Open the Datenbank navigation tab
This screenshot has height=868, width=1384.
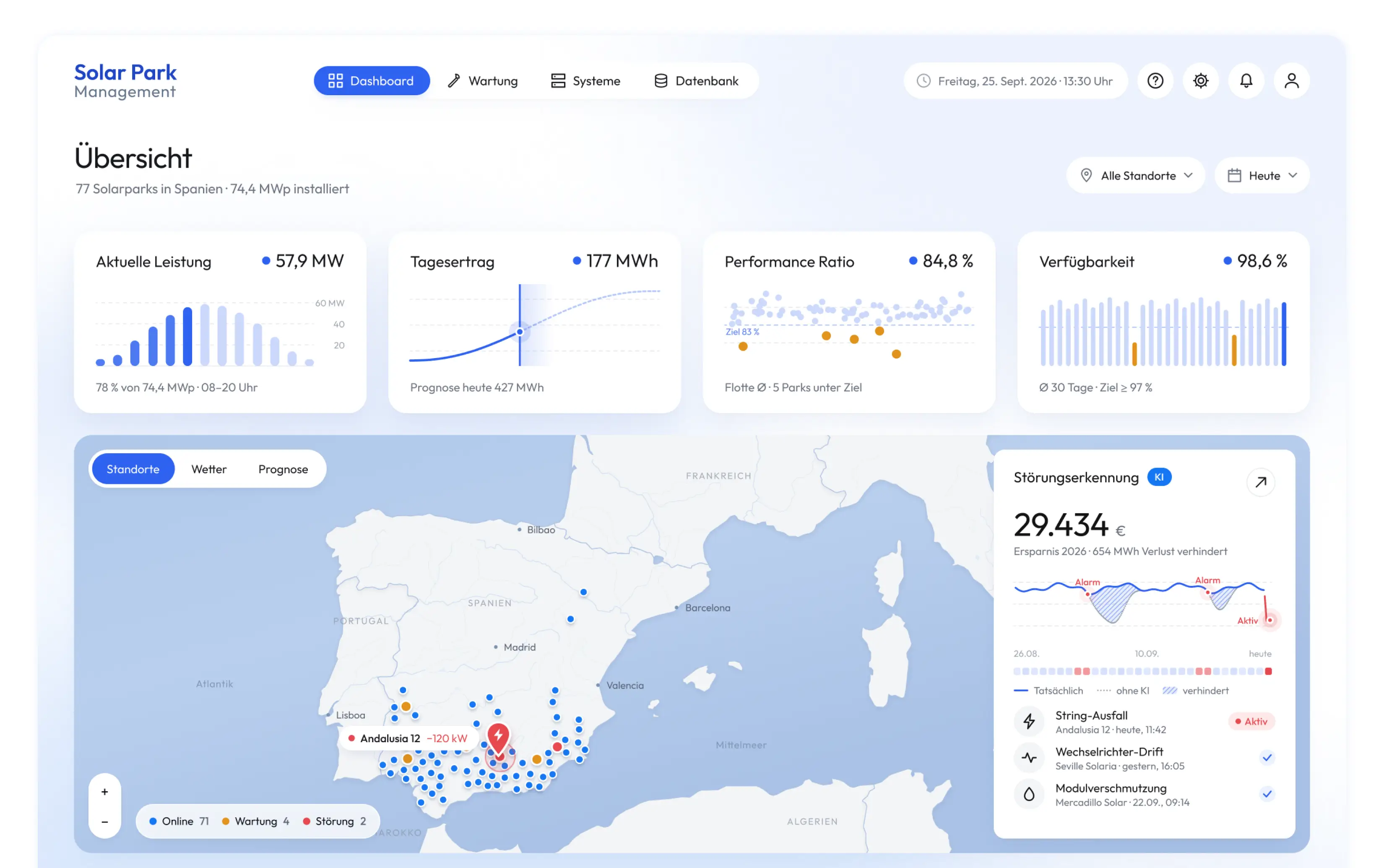click(696, 81)
